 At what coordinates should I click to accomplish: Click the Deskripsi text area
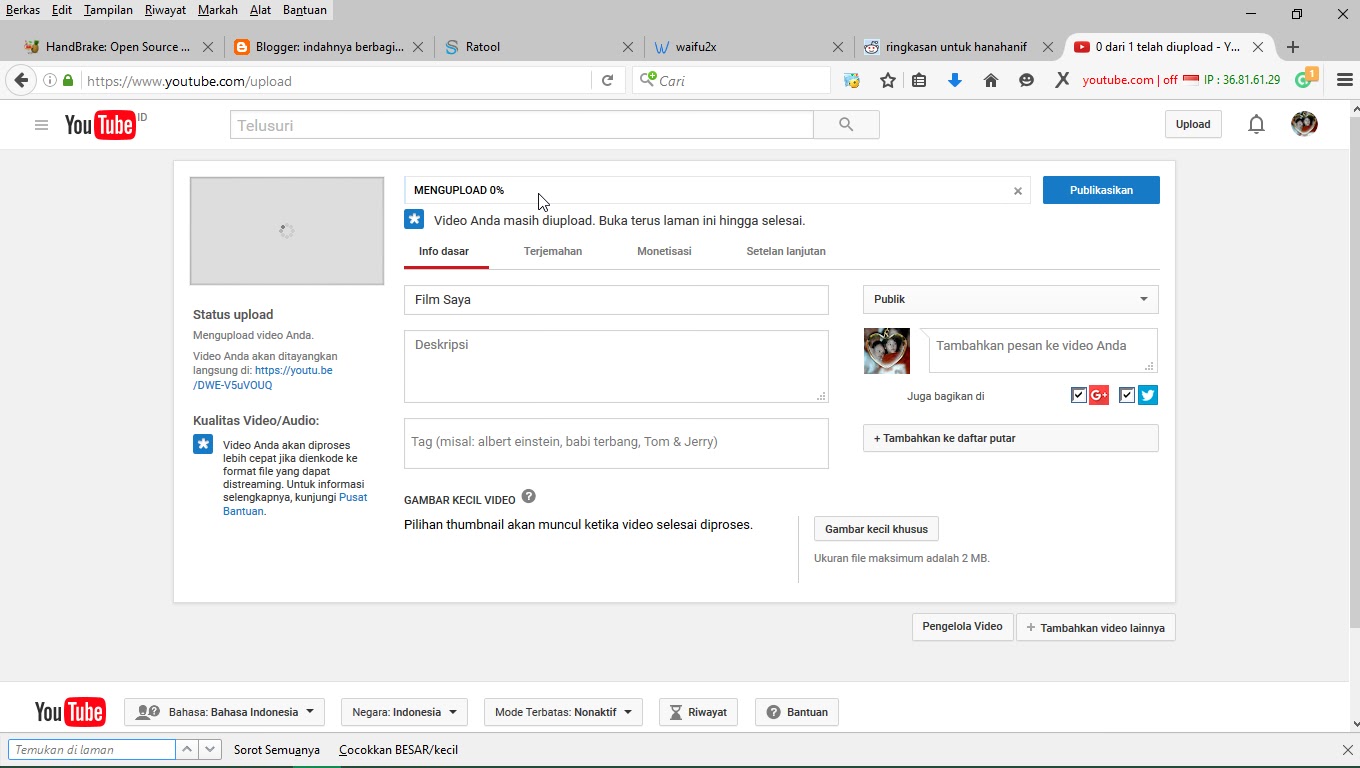tap(616, 366)
